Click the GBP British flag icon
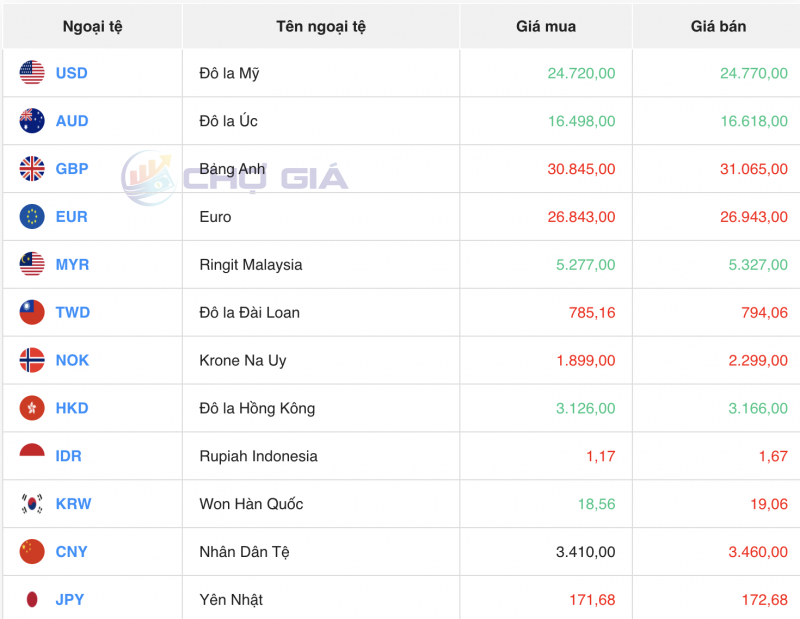Image resolution: width=800 pixels, height=619 pixels. click(30, 168)
